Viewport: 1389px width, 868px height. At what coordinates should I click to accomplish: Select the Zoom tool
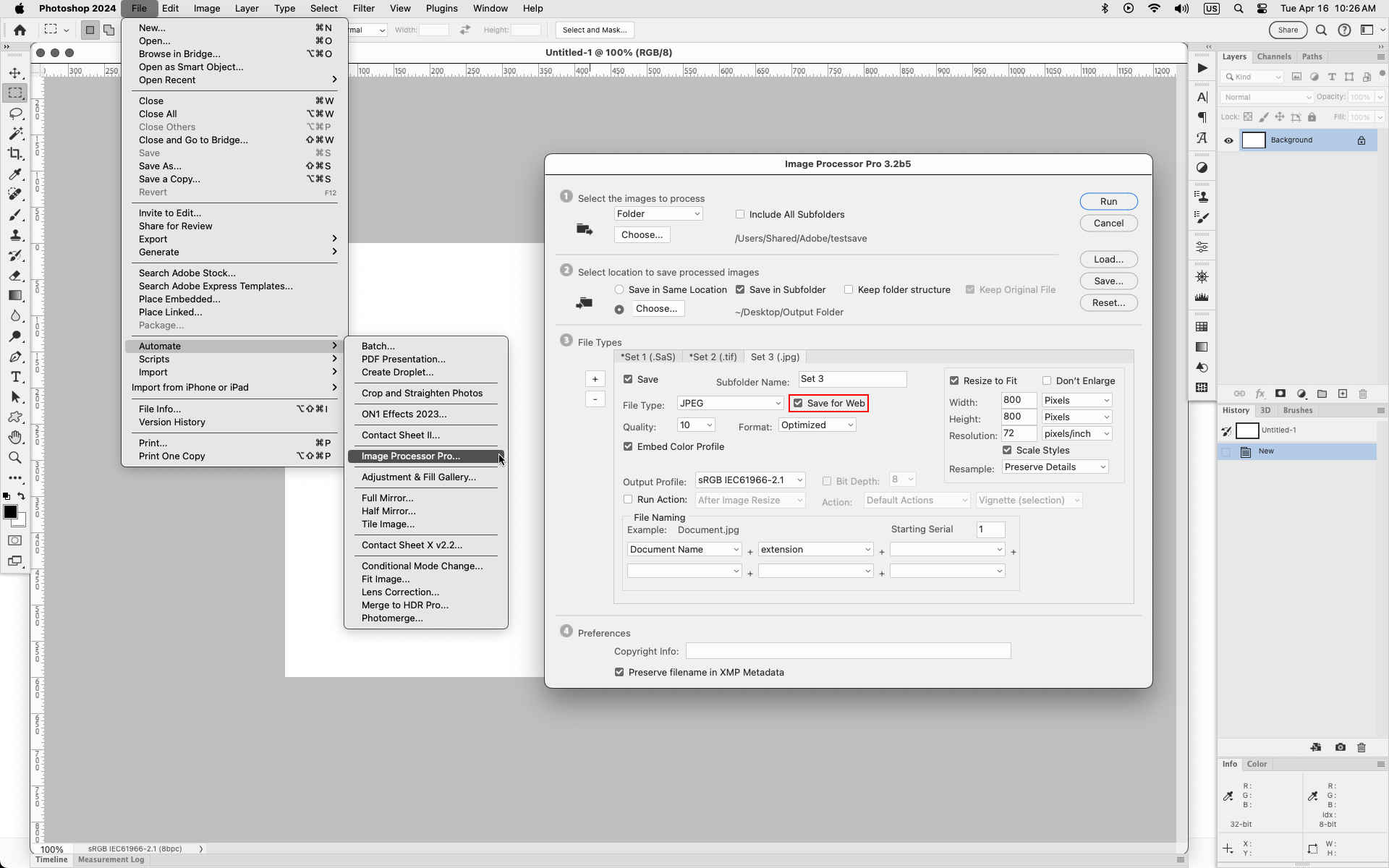[x=15, y=457]
